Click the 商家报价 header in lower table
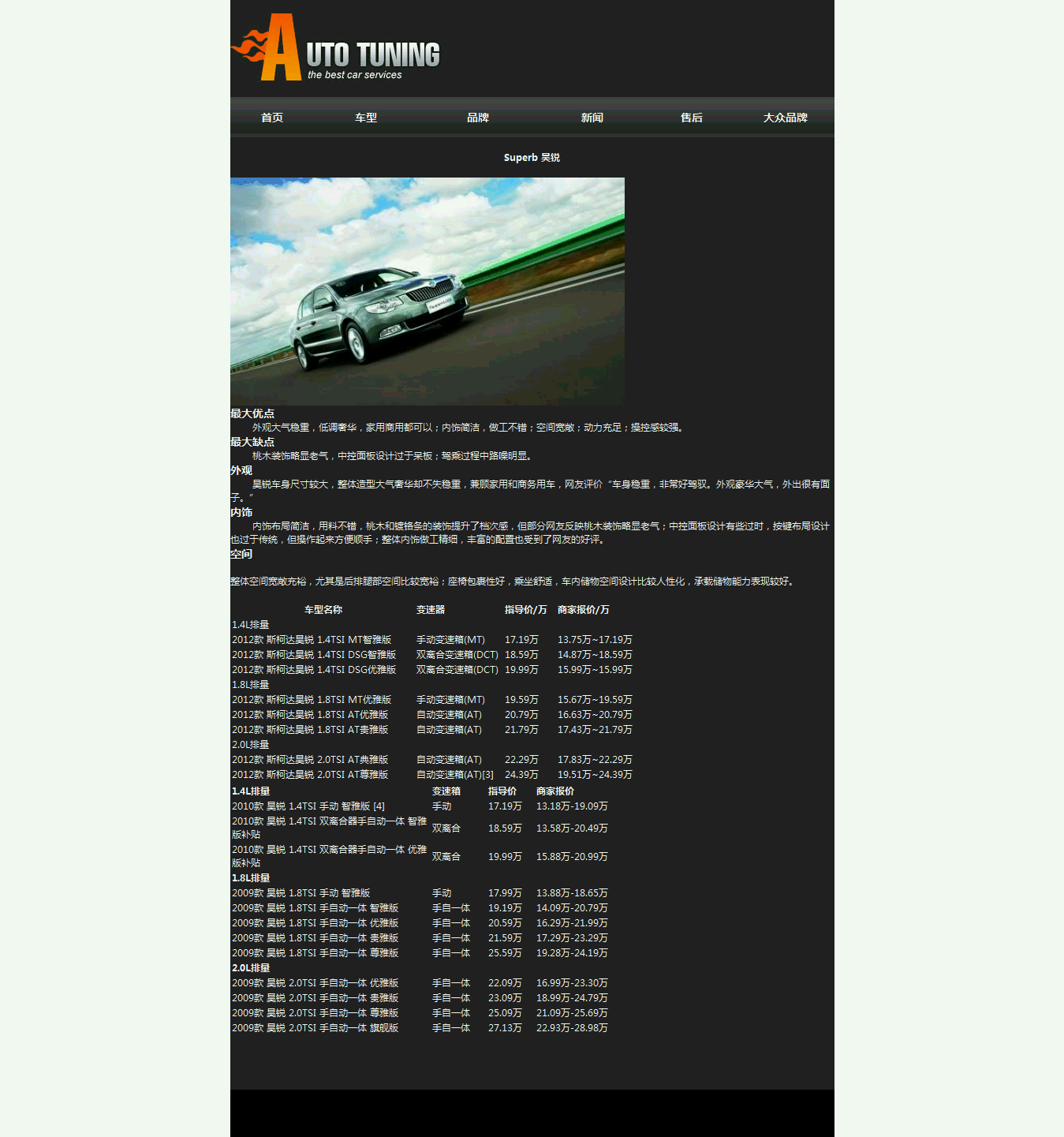 click(x=555, y=791)
